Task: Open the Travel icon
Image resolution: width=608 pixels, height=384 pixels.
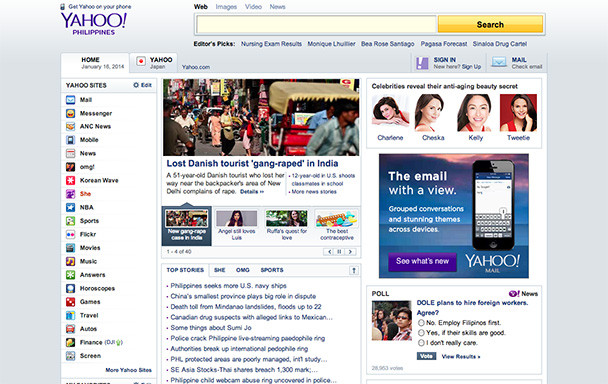Action: pyautogui.click(x=70, y=315)
